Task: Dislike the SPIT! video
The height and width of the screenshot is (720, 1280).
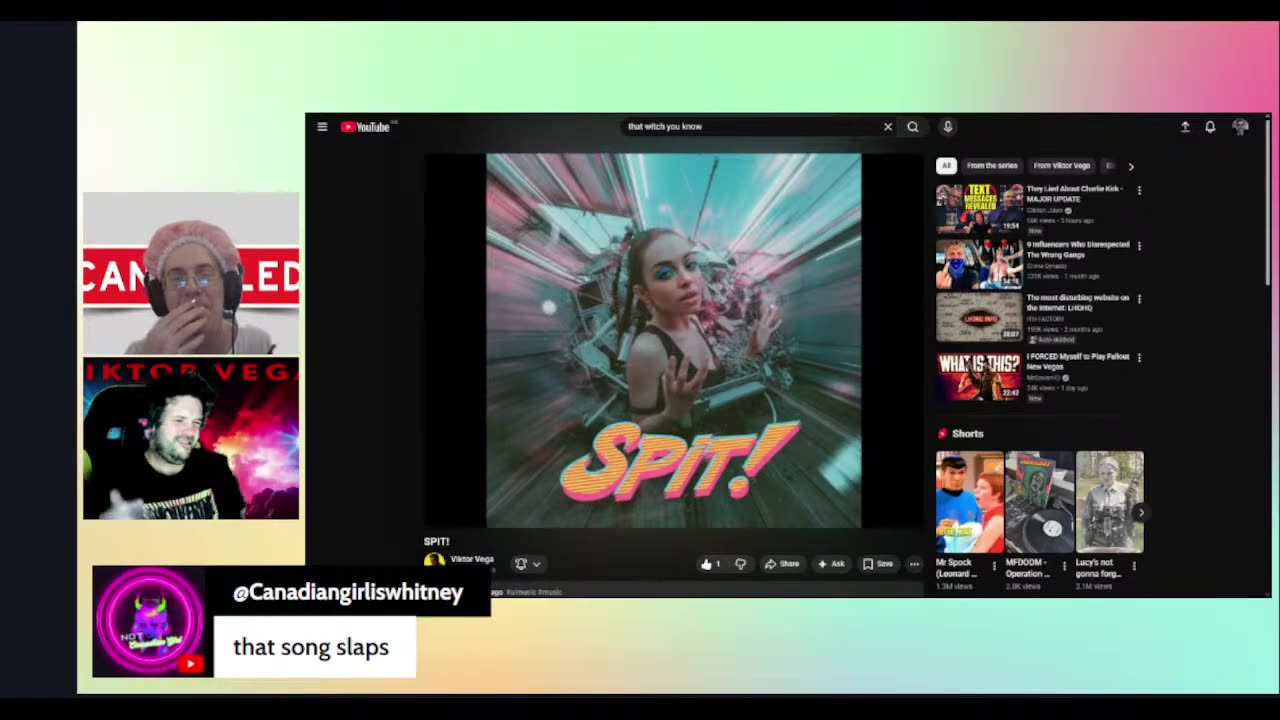Action: 740,564
